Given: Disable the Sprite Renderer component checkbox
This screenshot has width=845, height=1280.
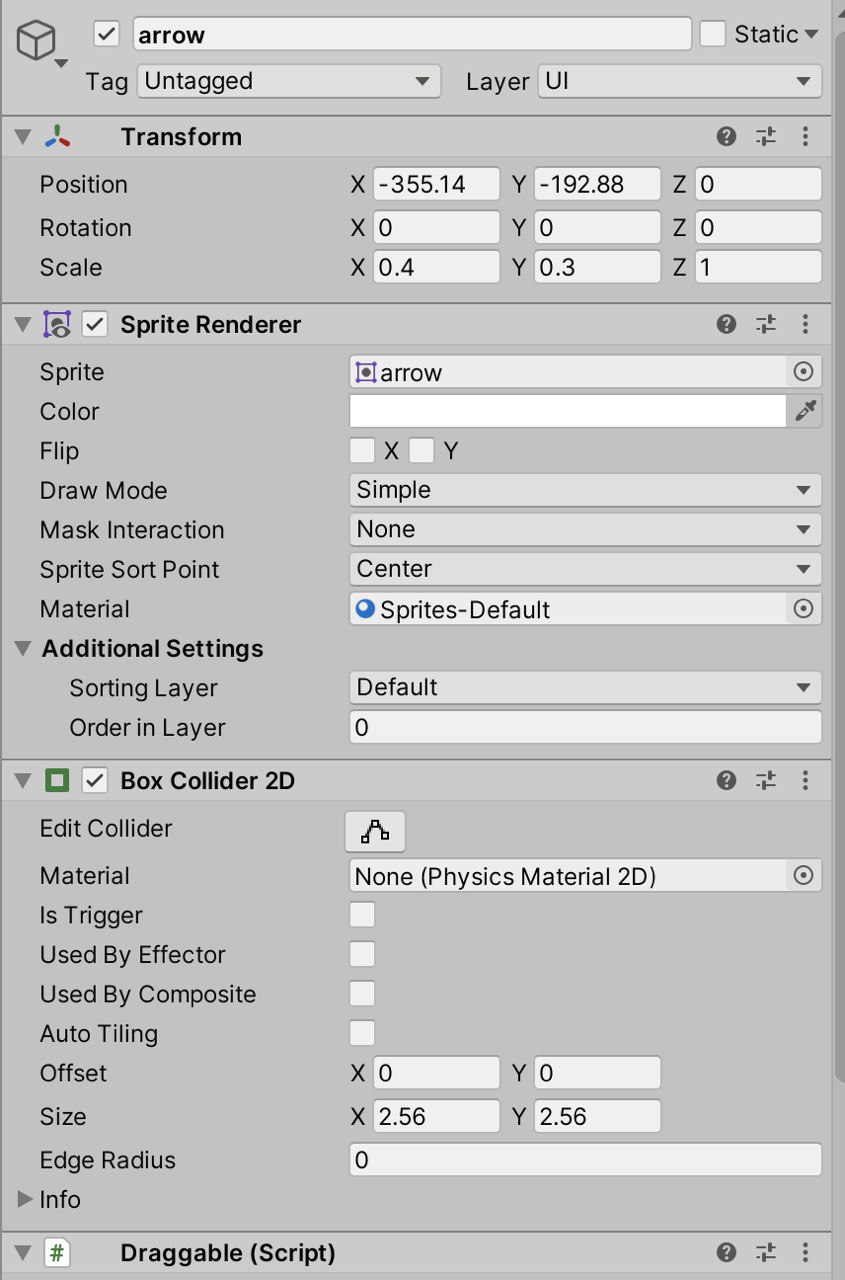Looking at the screenshot, I should tap(95, 324).
